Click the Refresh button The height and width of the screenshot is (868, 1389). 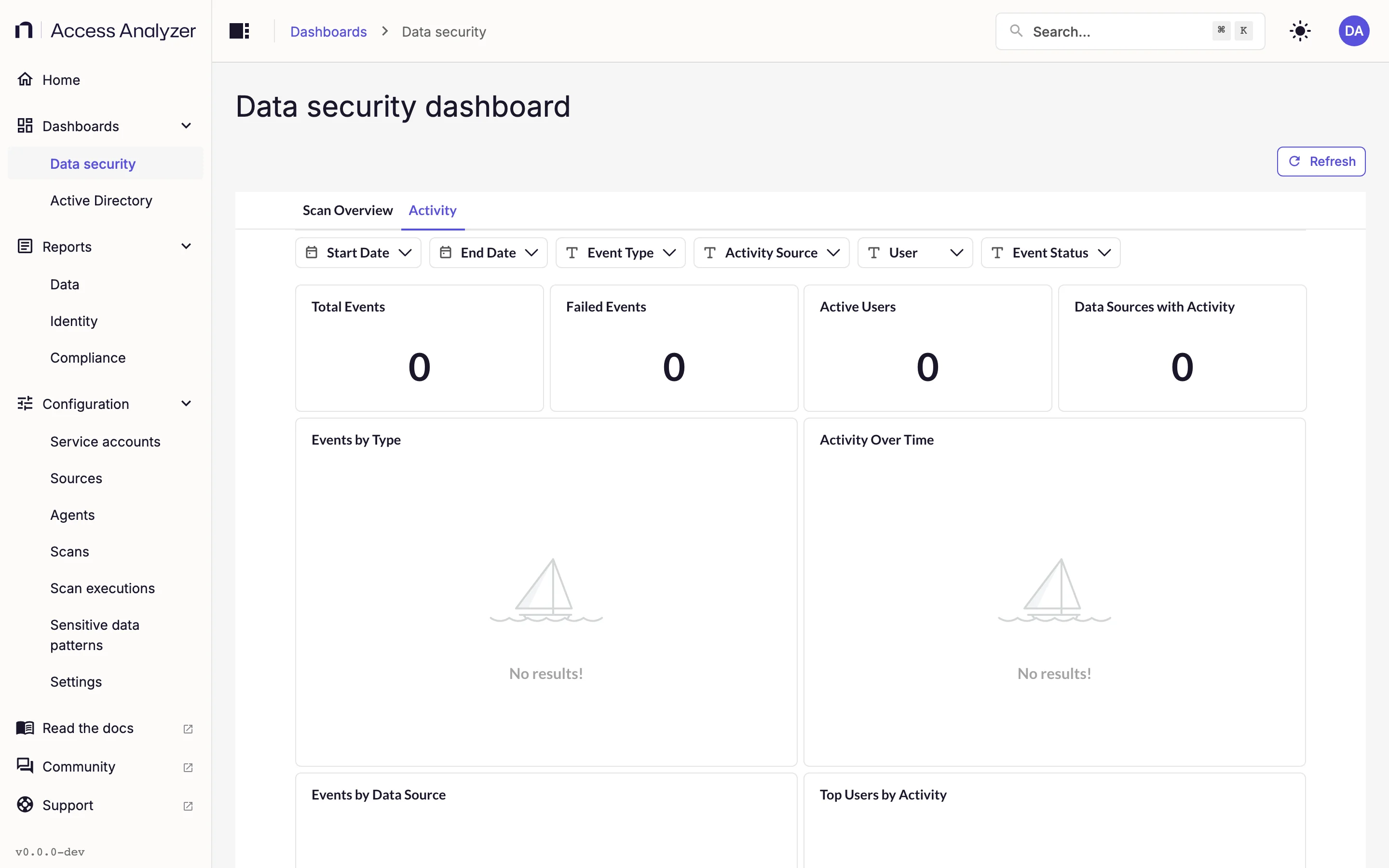click(x=1321, y=162)
